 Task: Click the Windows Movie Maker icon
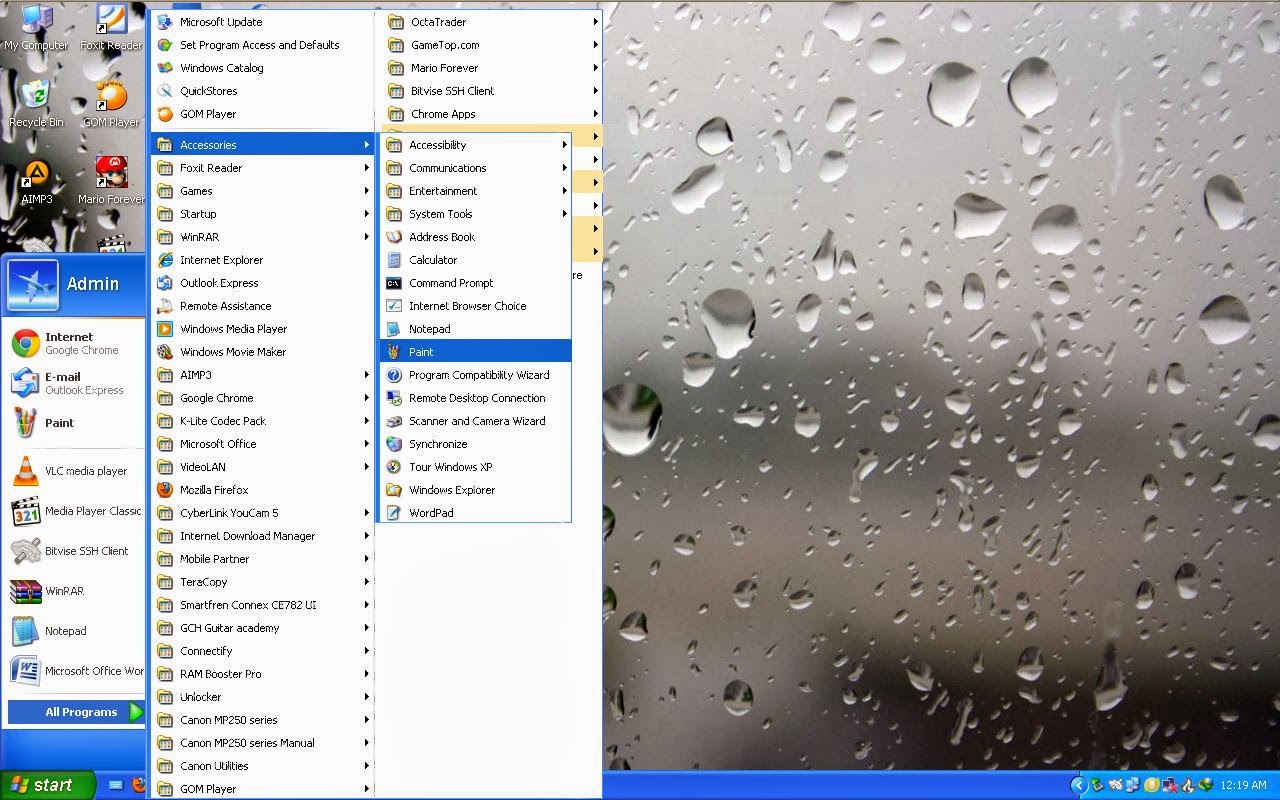(165, 352)
